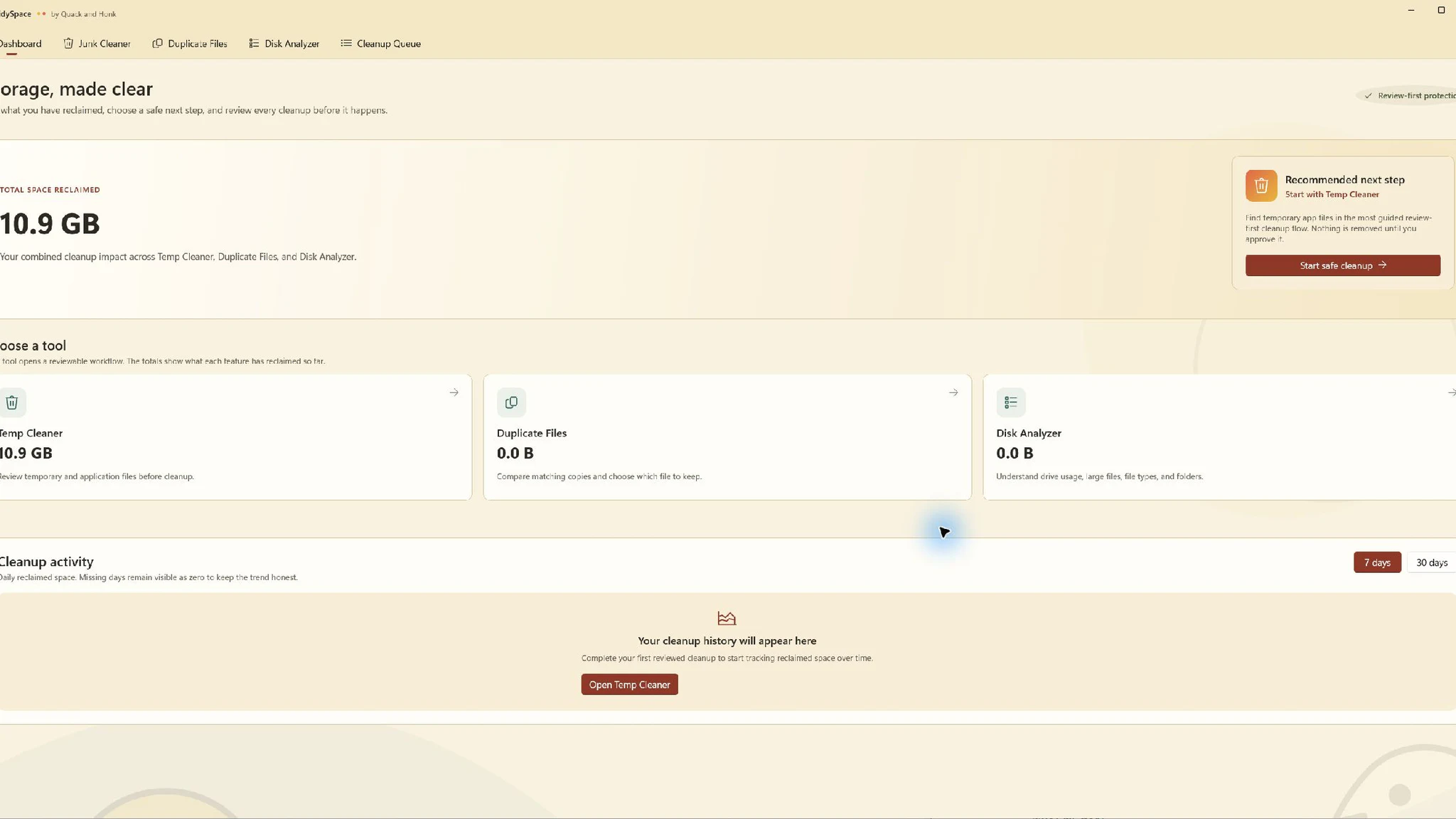Click the Duplicate Files card copy icon

(x=511, y=402)
